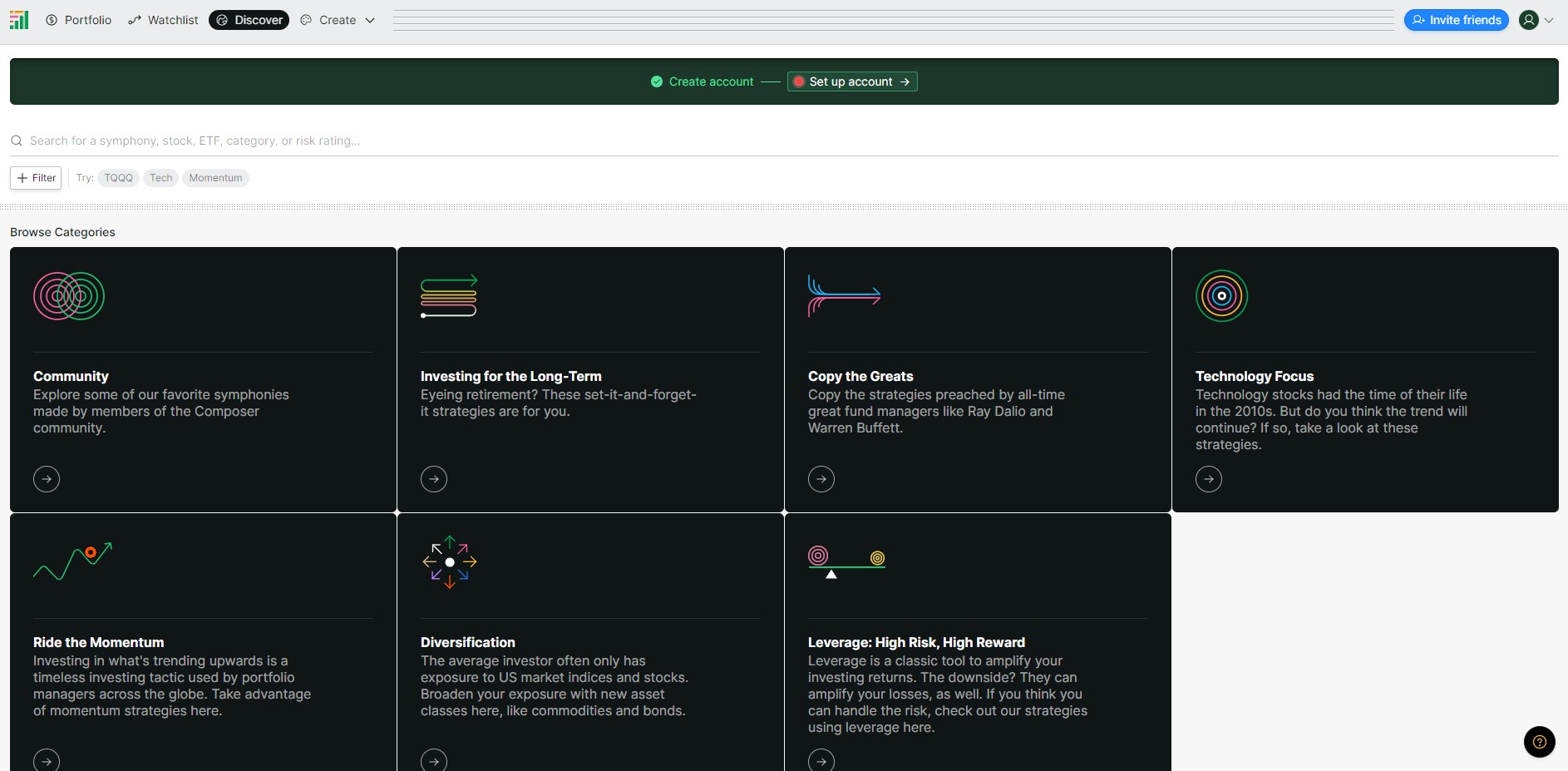The width and height of the screenshot is (1568, 771).
Task: Click the Browse Categories heading
Action: click(x=62, y=232)
